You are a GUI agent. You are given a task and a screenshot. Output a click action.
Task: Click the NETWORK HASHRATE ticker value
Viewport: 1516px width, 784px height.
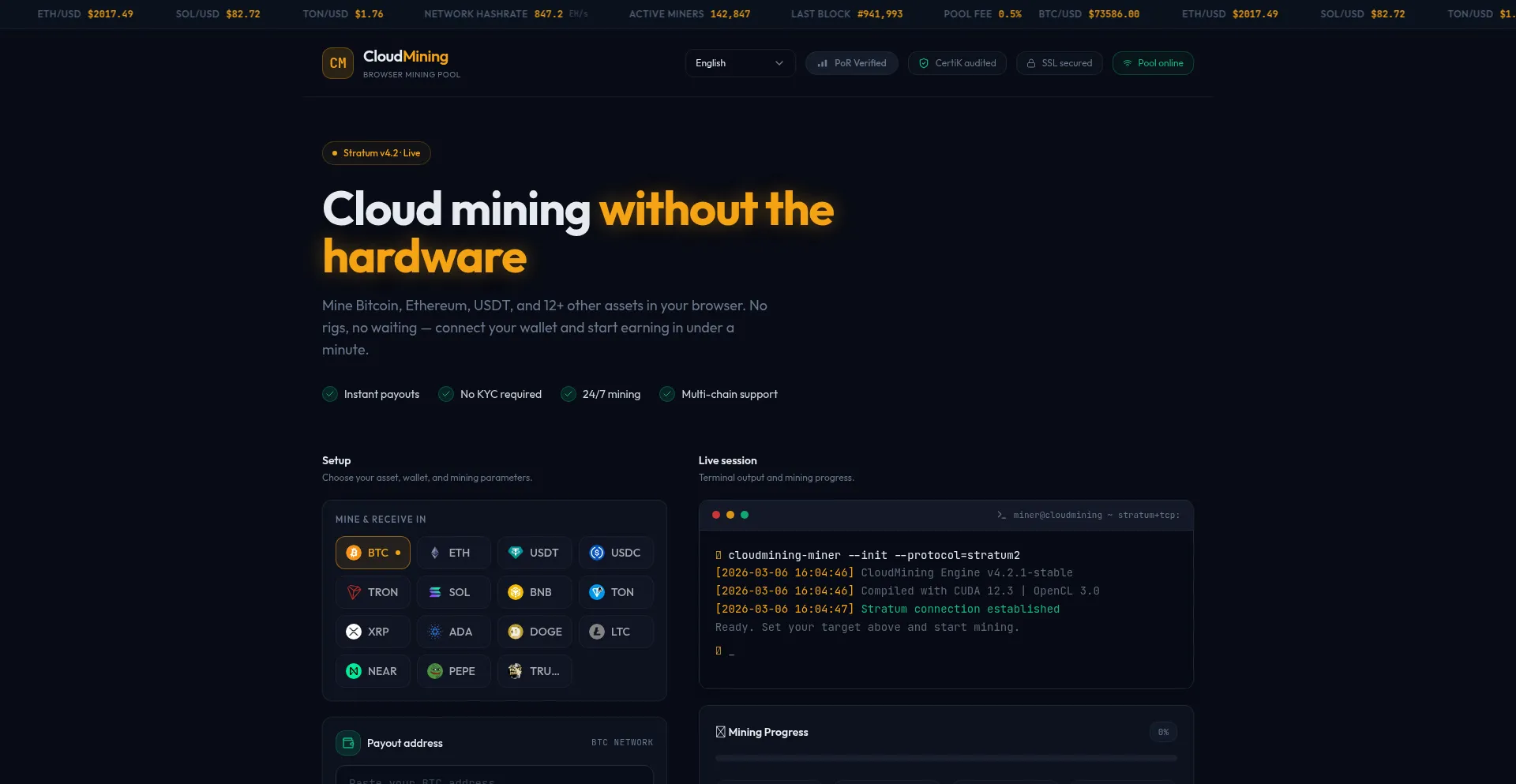click(x=549, y=14)
